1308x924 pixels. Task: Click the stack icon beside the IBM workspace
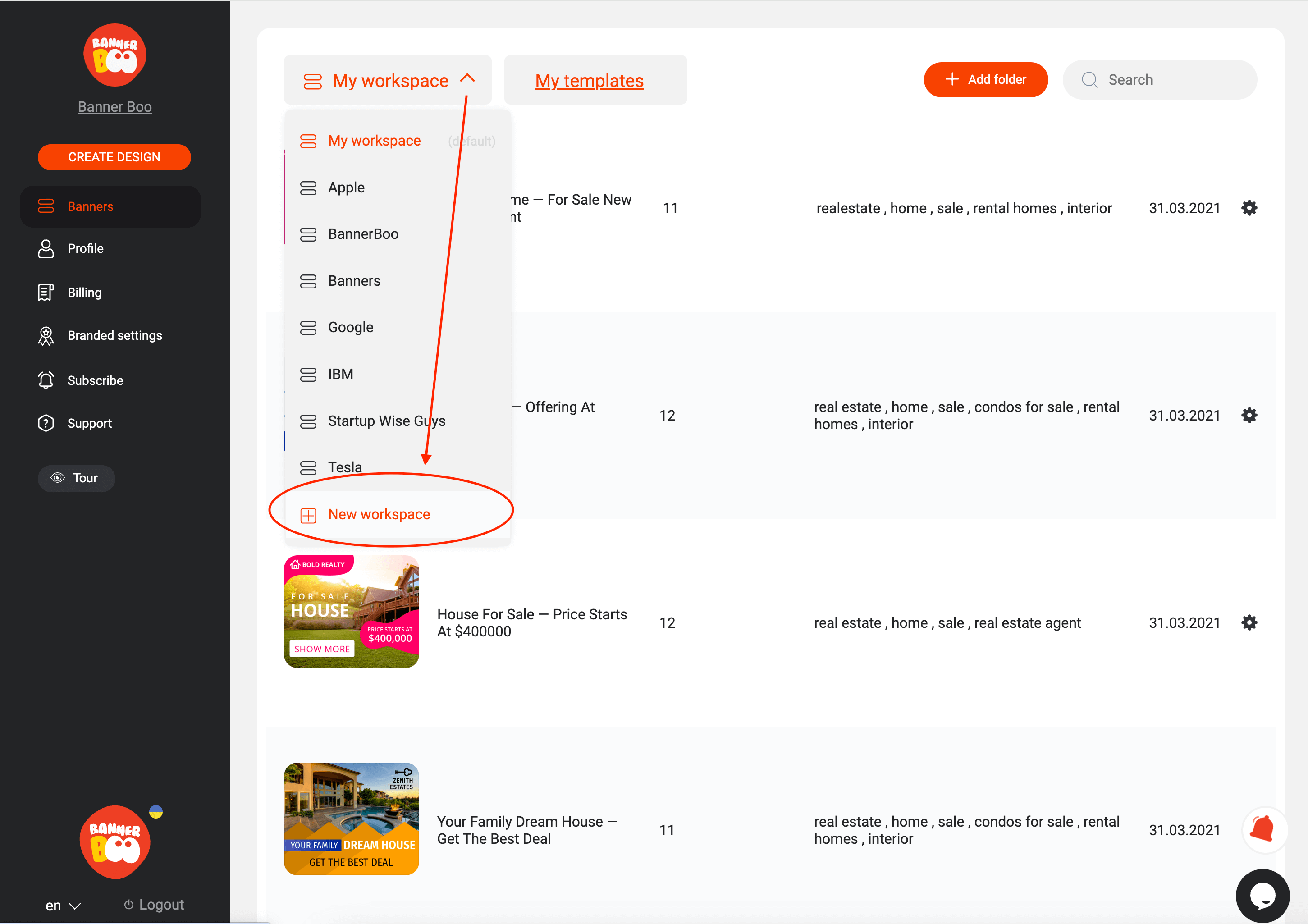pyautogui.click(x=308, y=374)
